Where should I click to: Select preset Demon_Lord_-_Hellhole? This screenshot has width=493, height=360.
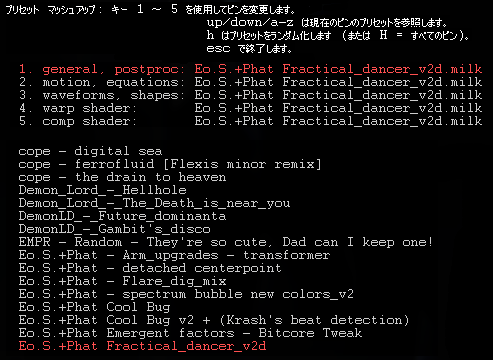tap(102, 190)
